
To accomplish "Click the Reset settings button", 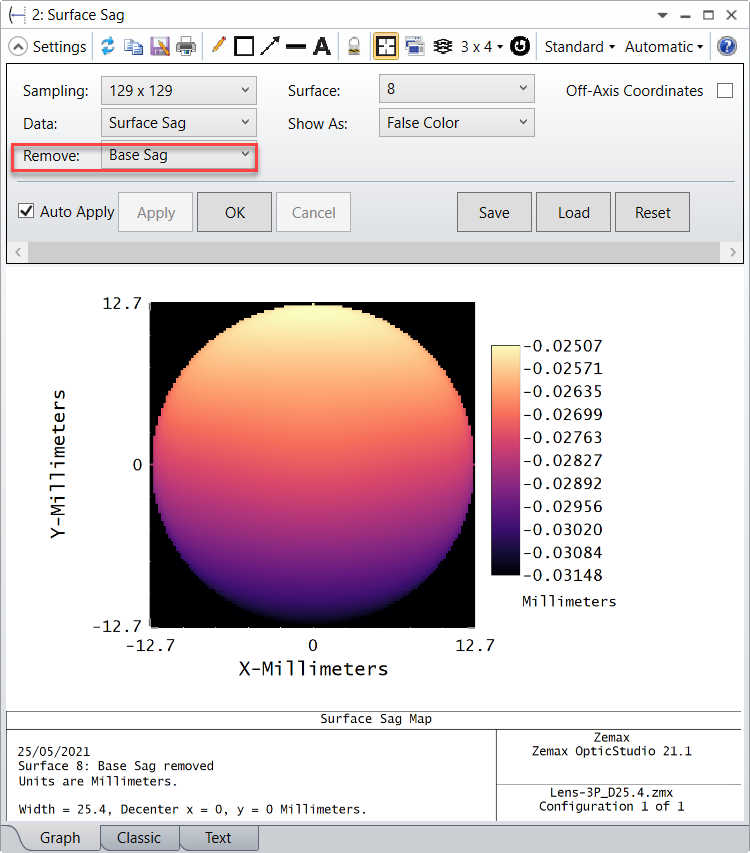I will 653,212.
